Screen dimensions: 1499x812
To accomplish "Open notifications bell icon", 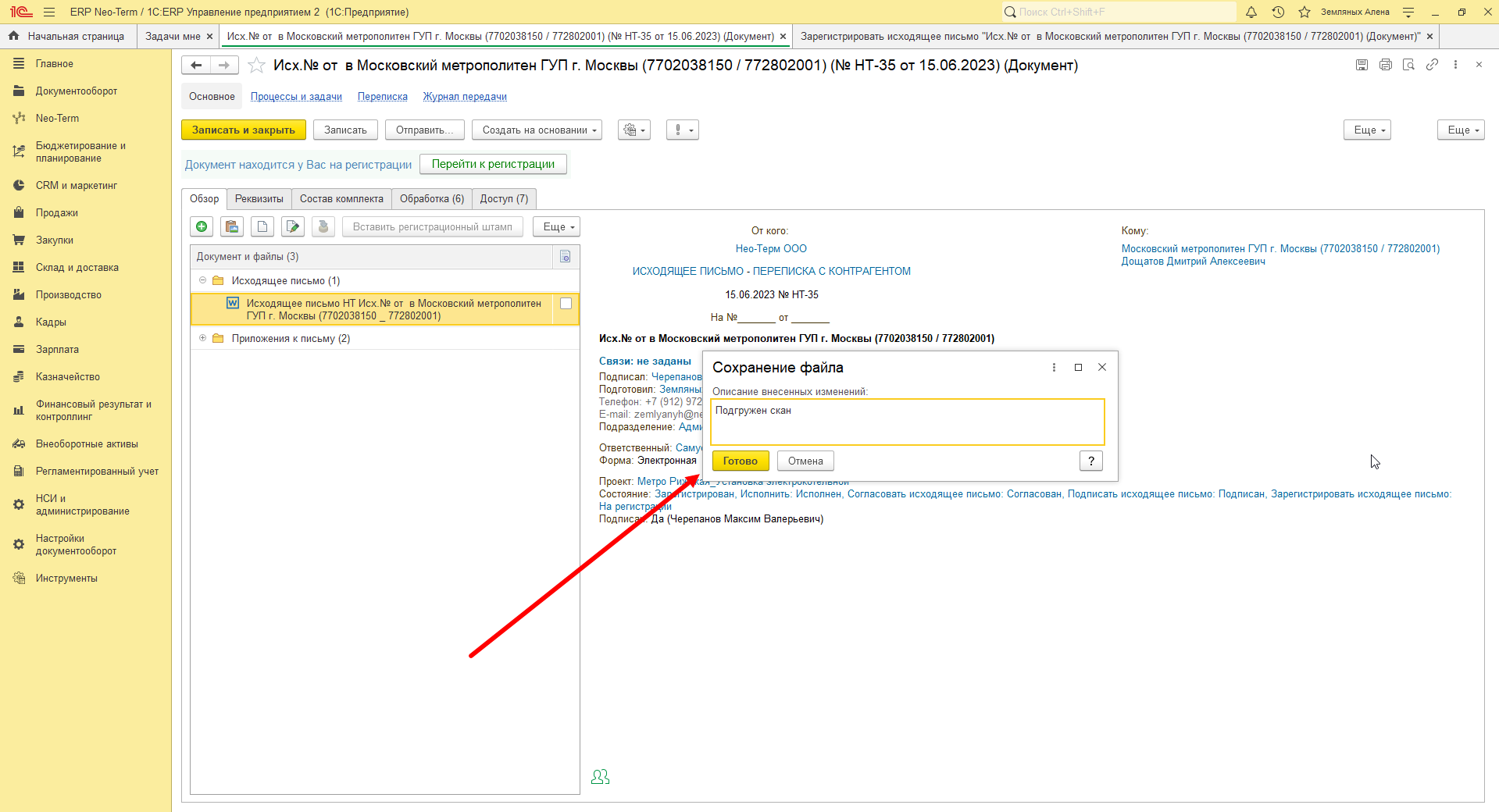I will click(1251, 12).
